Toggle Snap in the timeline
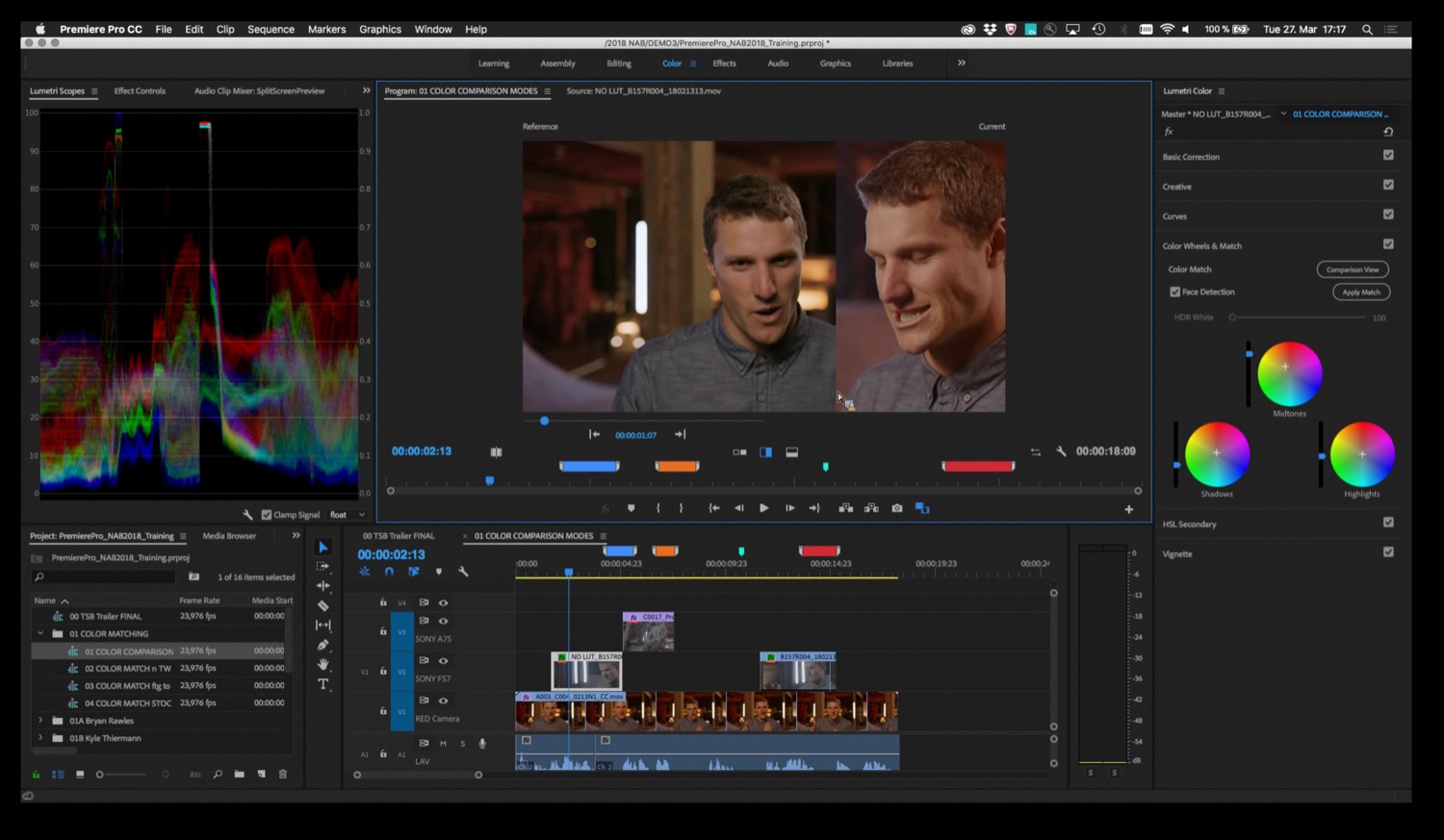This screenshot has height=840, width=1444. pos(389,572)
